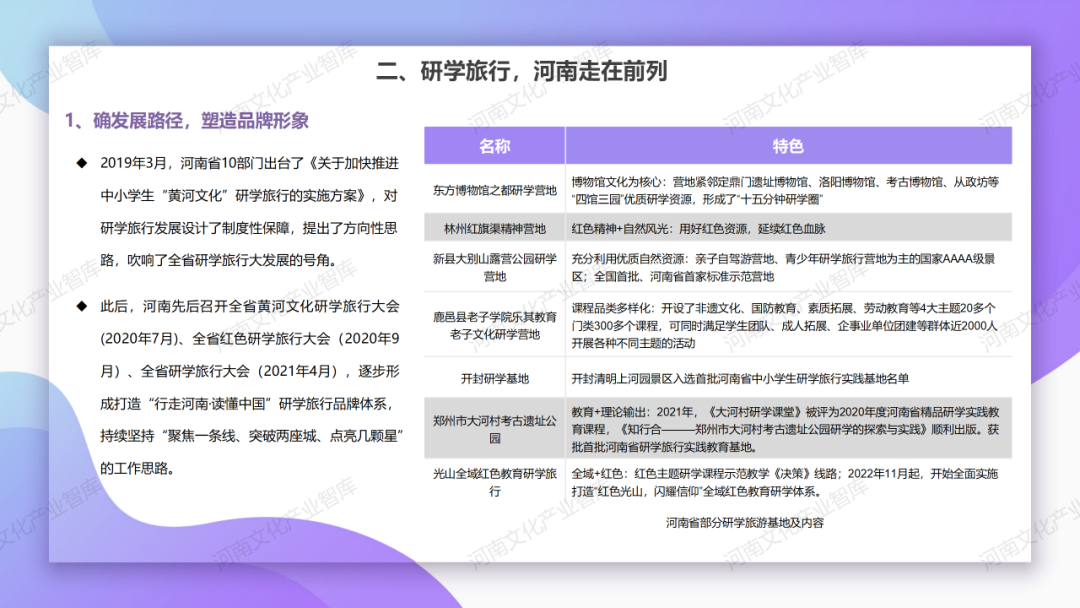Click the '新县大别山露营公园研学营地' cell
The image size is (1080, 608).
pyautogui.click(x=495, y=267)
